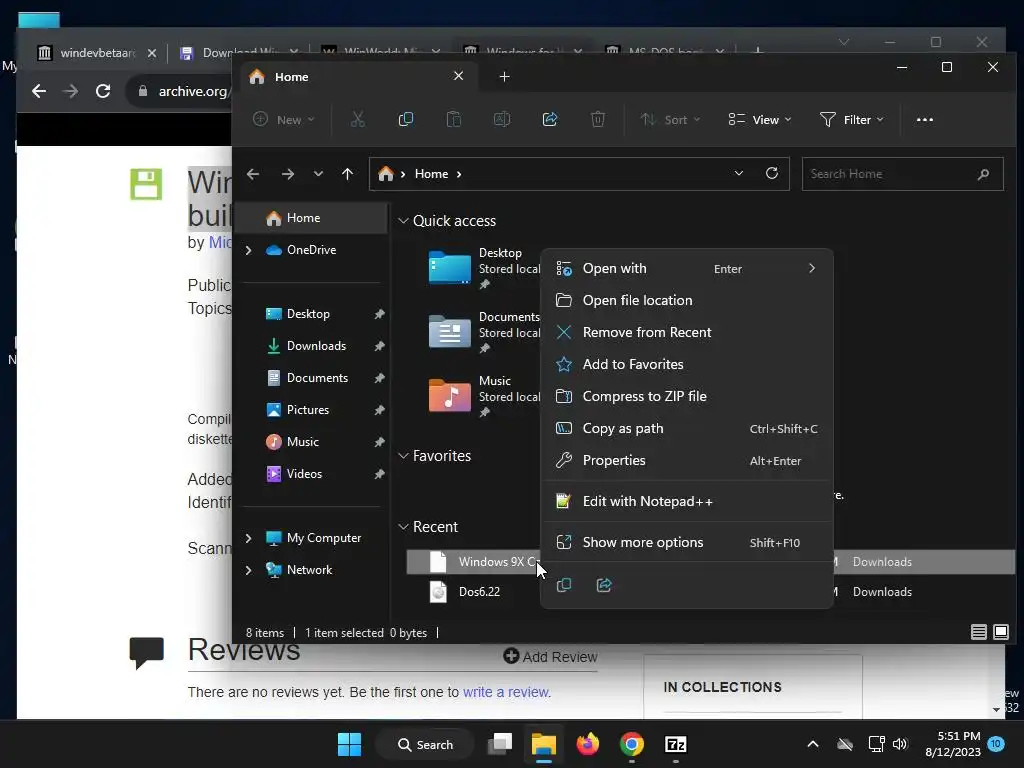1024x768 pixels.
Task: Switch to large thumbnails view in status bar
Action: [1000, 632]
